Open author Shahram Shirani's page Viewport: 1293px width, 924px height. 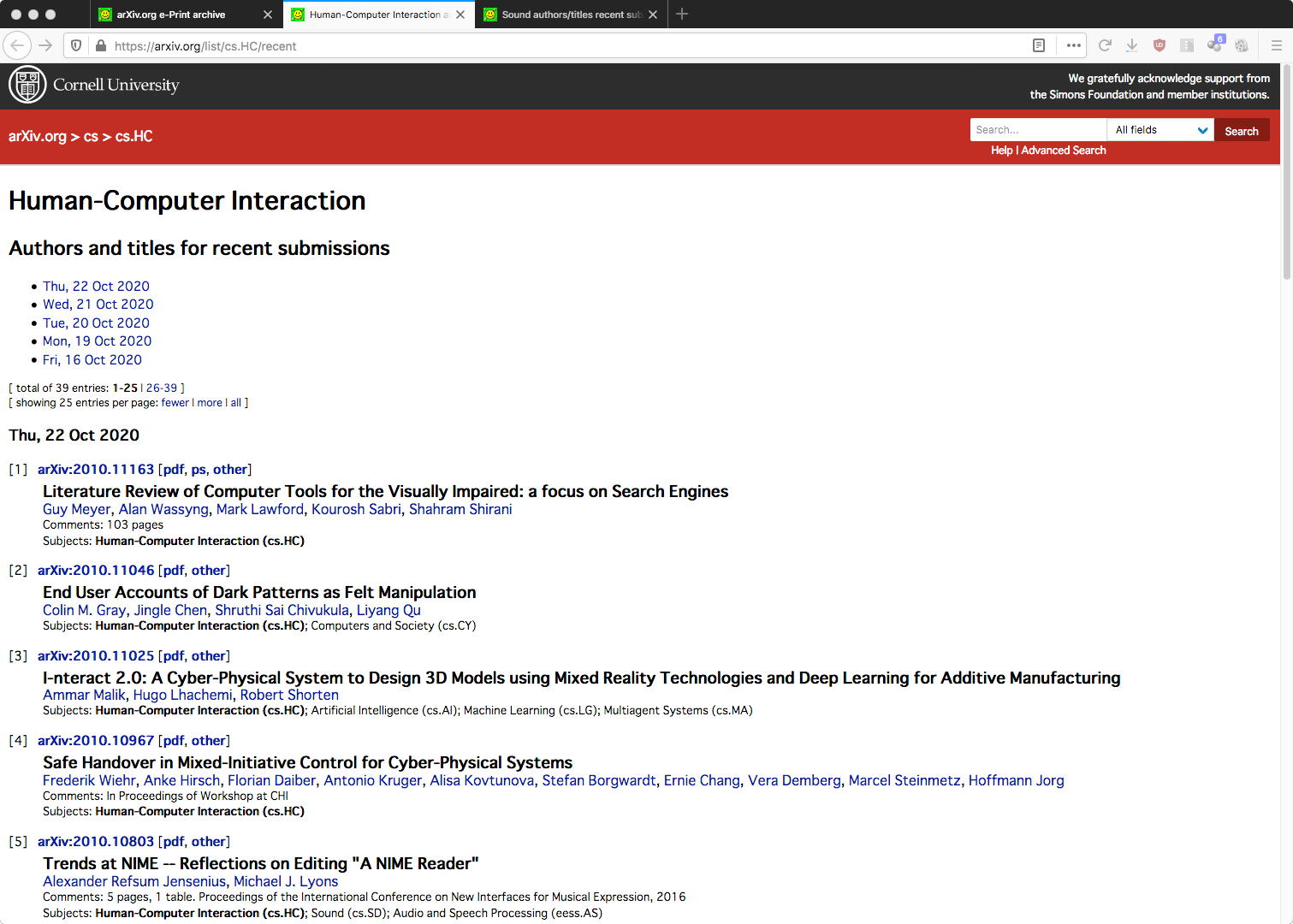coord(460,509)
